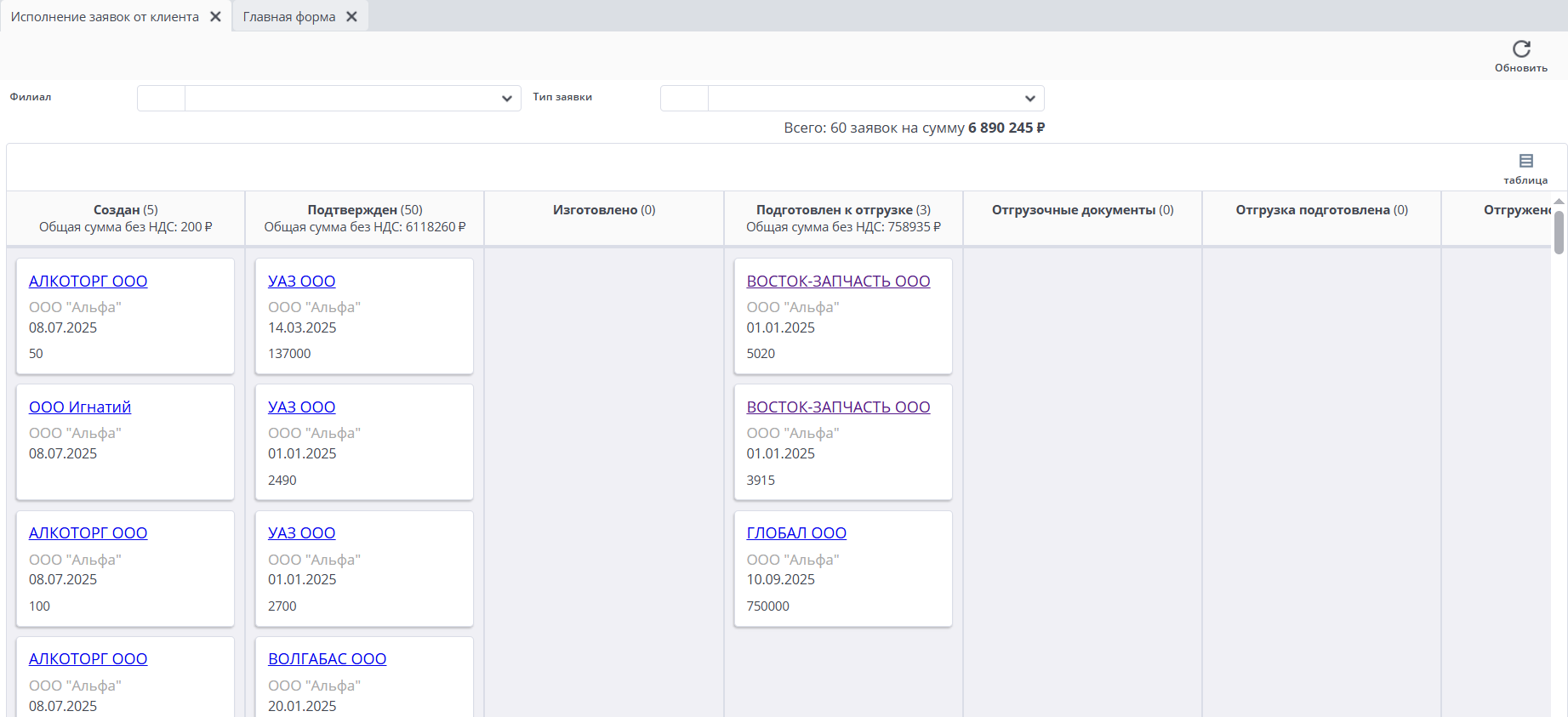Expand the Филиал dropdown arrow

pos(506,99)
